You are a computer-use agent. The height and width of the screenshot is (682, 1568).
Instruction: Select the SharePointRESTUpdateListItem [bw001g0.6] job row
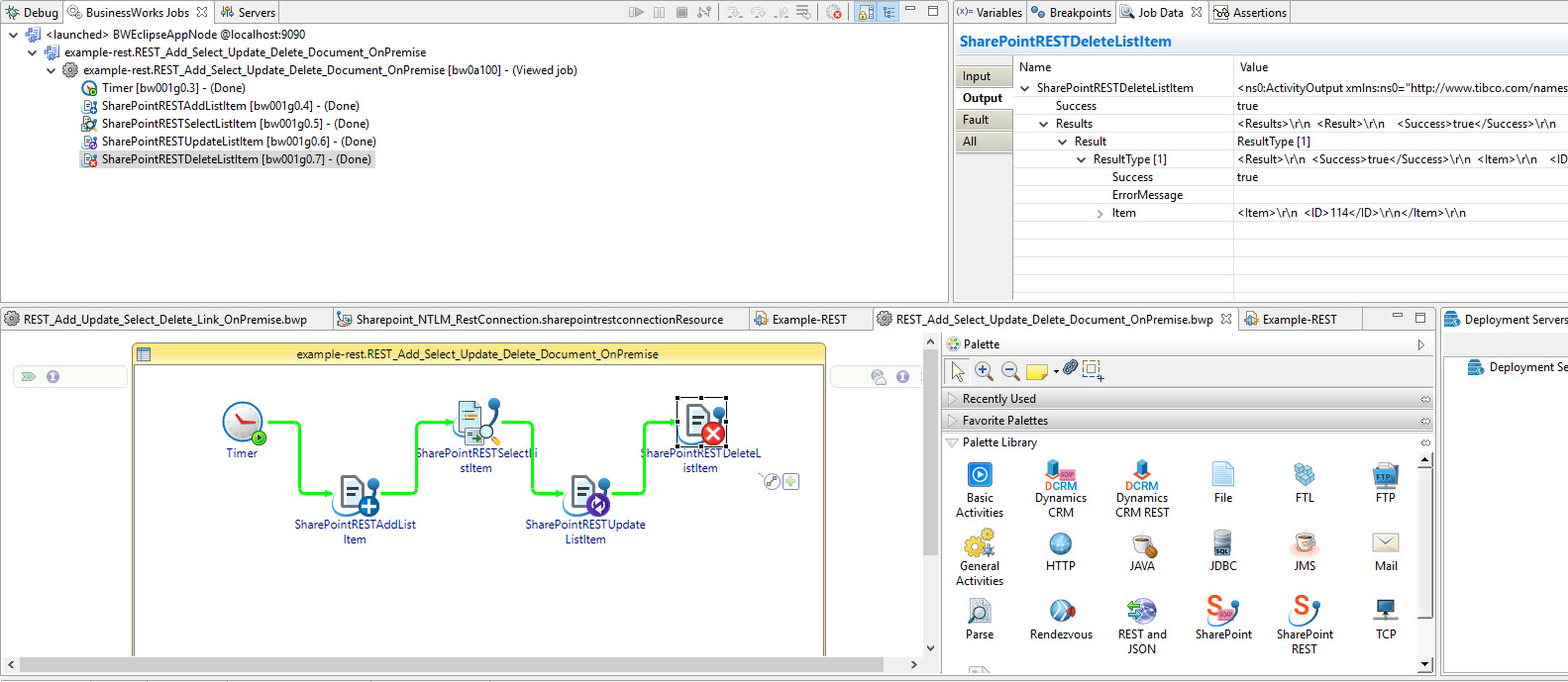coord(229,142)
